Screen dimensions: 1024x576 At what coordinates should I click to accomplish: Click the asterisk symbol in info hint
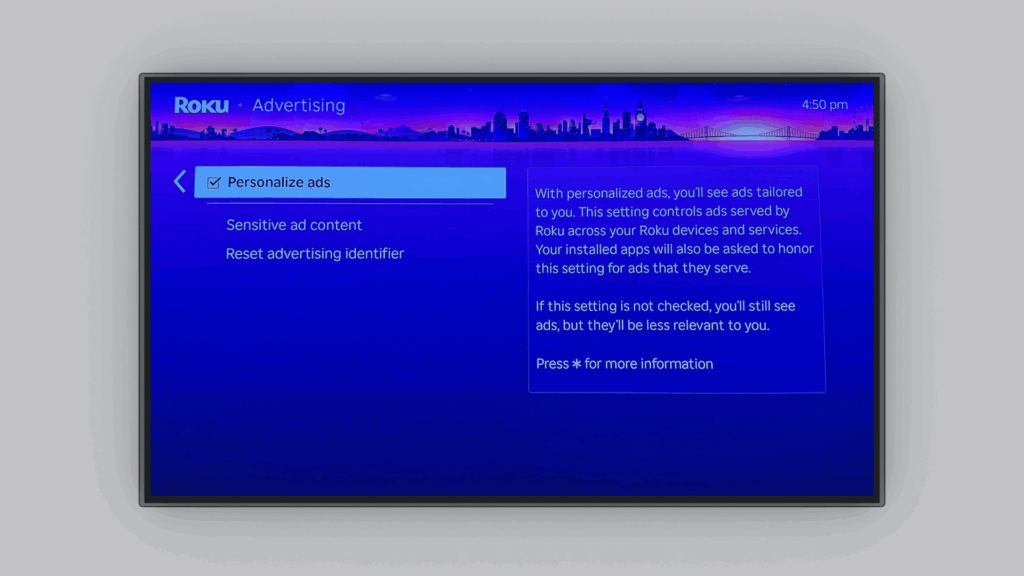[x=576, y=364]
